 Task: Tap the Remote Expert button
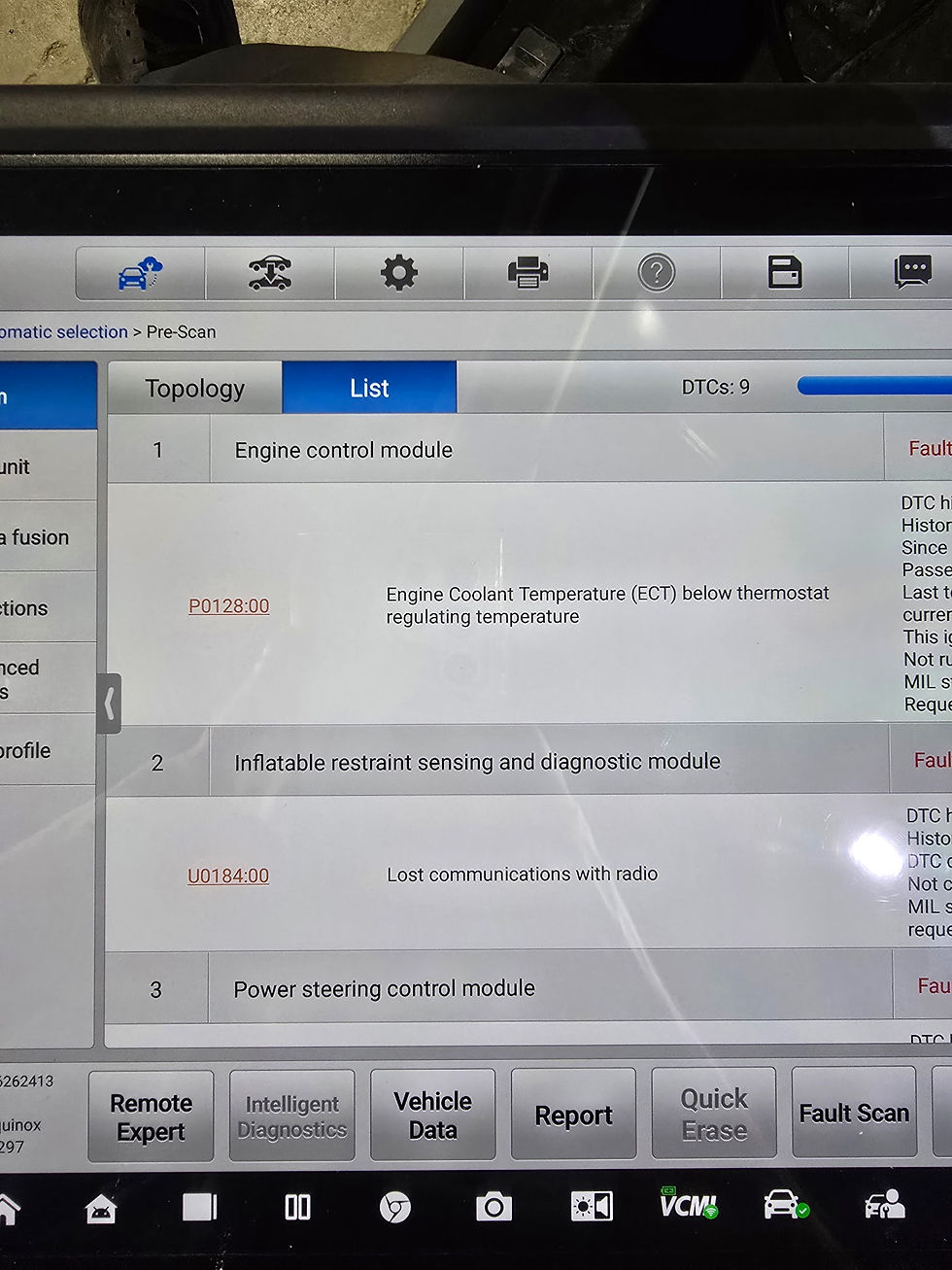point(151,1117)
